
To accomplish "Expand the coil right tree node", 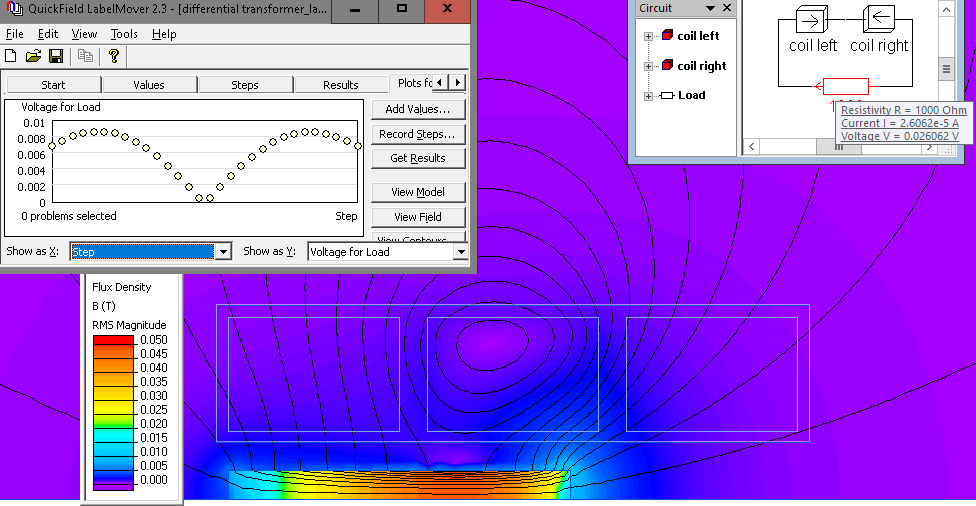I will point(648,66).
